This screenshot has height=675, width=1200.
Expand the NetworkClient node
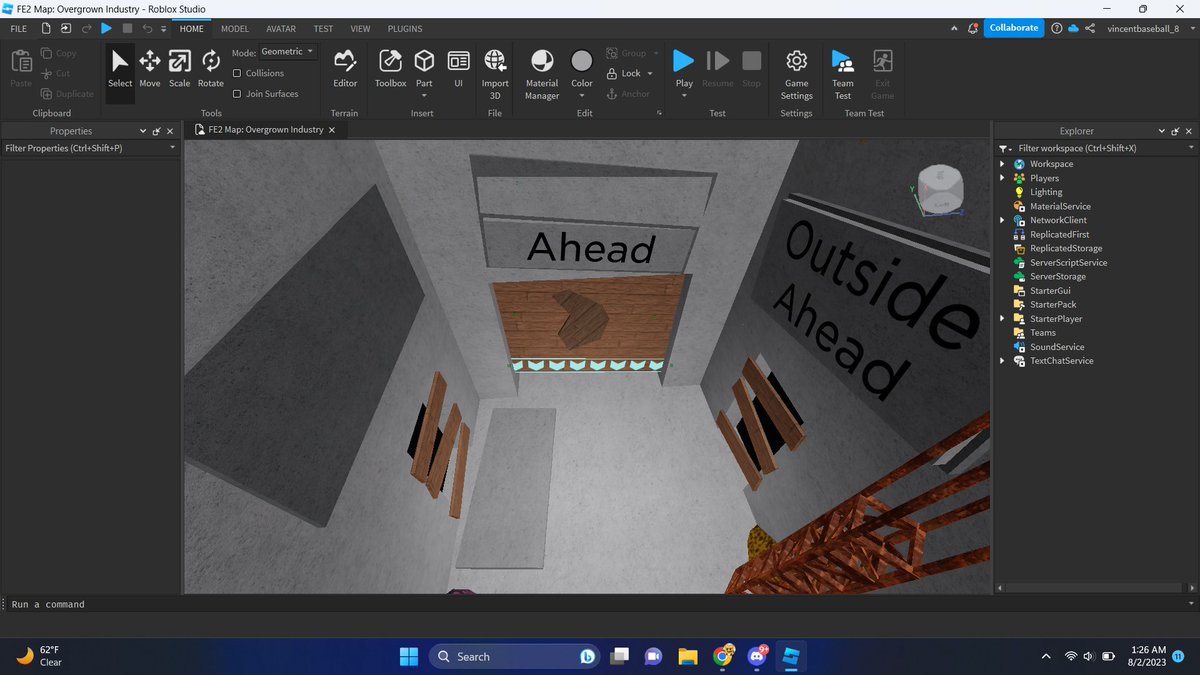(1003, 220)
